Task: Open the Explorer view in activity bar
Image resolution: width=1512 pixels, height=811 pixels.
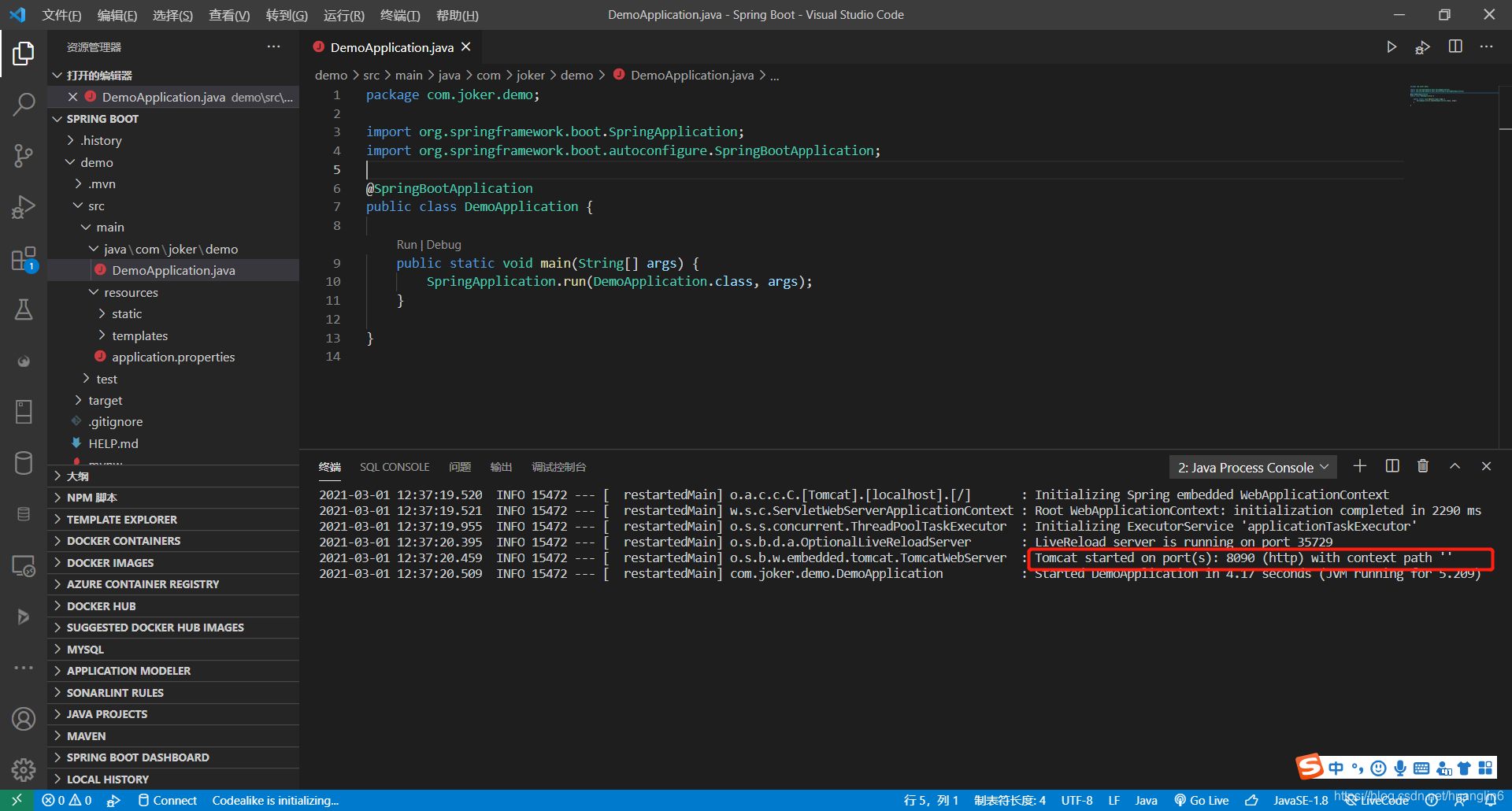Action: (24, 54)
